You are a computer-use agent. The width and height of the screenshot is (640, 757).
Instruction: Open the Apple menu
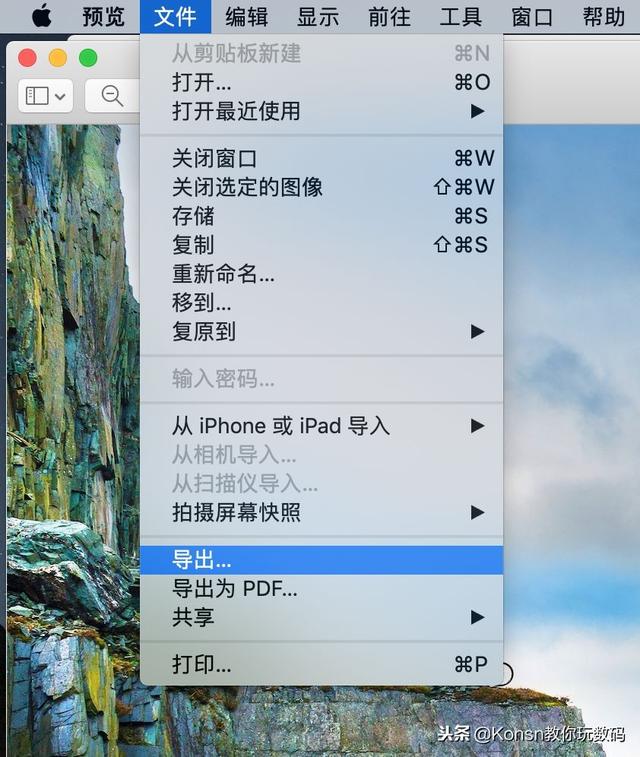42,16
